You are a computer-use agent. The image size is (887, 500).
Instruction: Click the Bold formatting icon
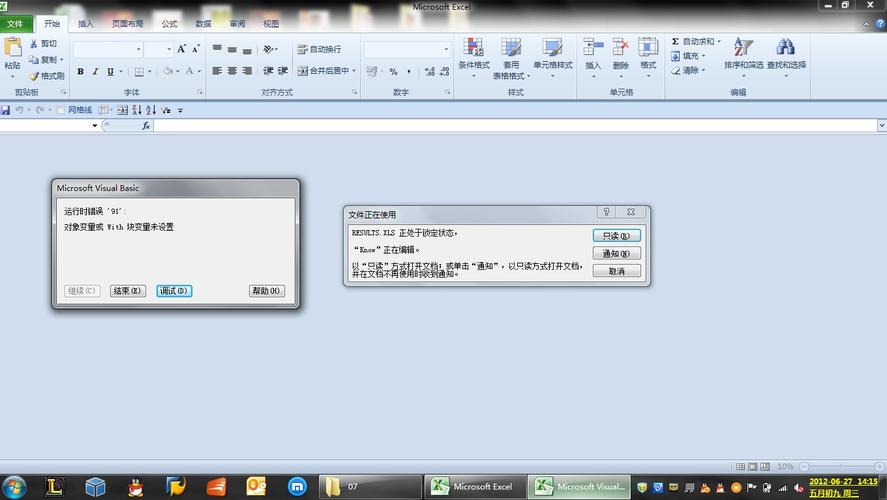tap(81, 71)
